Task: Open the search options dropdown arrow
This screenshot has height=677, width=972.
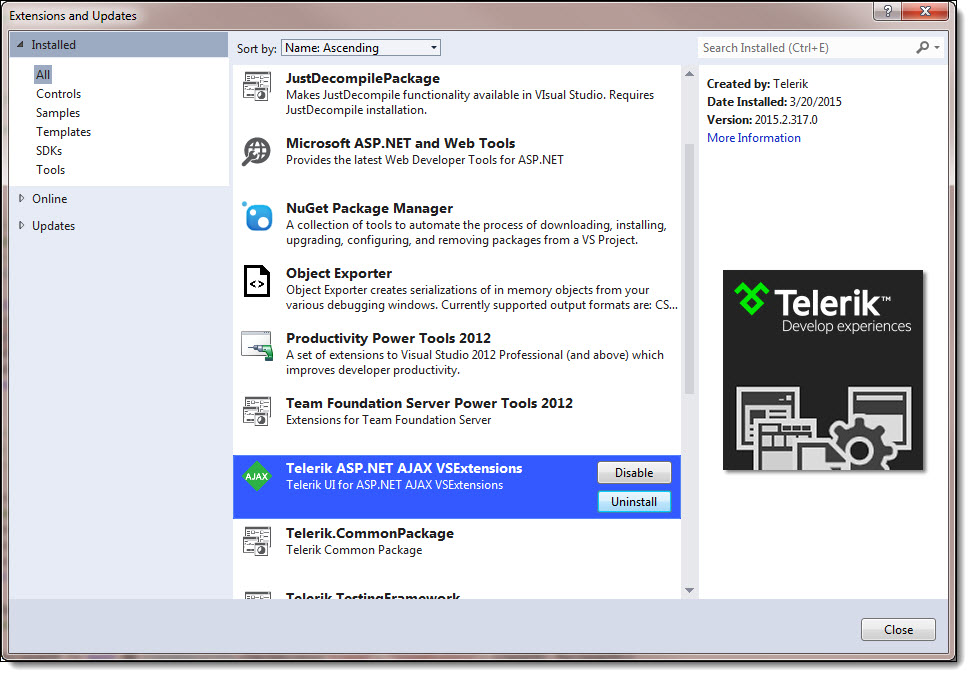Action: [937, 47]
